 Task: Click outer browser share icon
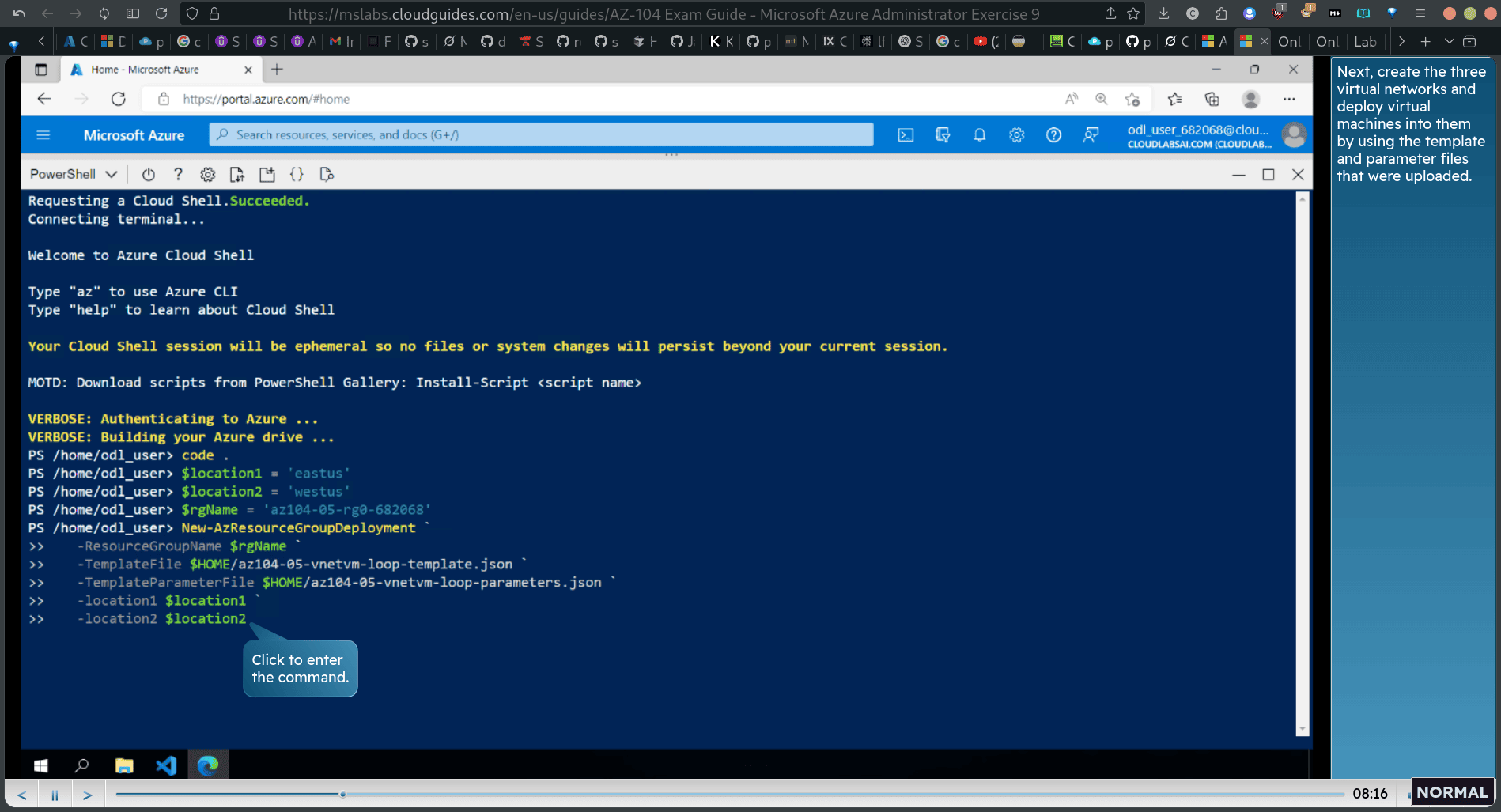coord(1110,13)
